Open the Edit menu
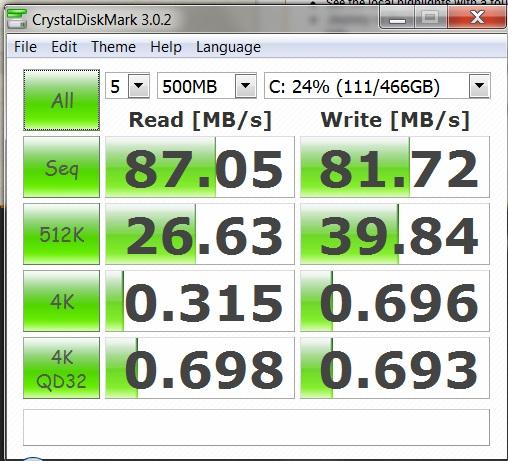 tap(64, 47)
